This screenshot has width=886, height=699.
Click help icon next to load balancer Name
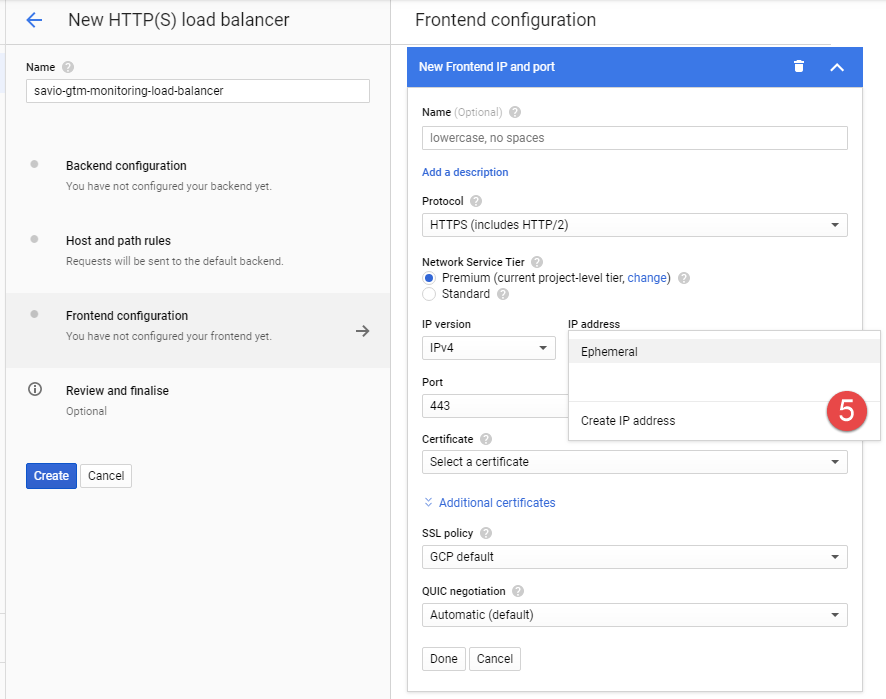(68, 67)
